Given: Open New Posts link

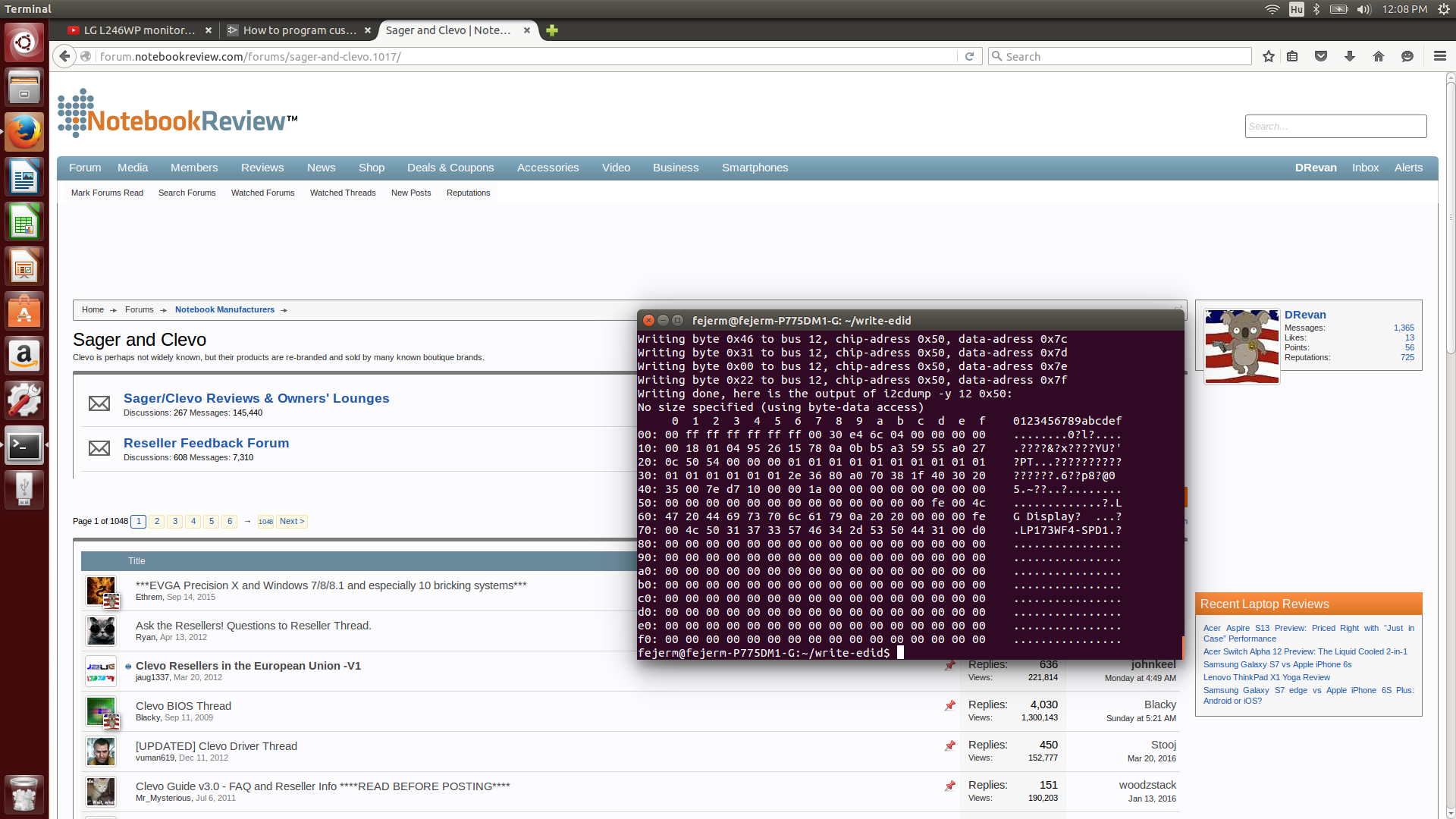Looking at the screenshot, I should [x=411, y=193].
